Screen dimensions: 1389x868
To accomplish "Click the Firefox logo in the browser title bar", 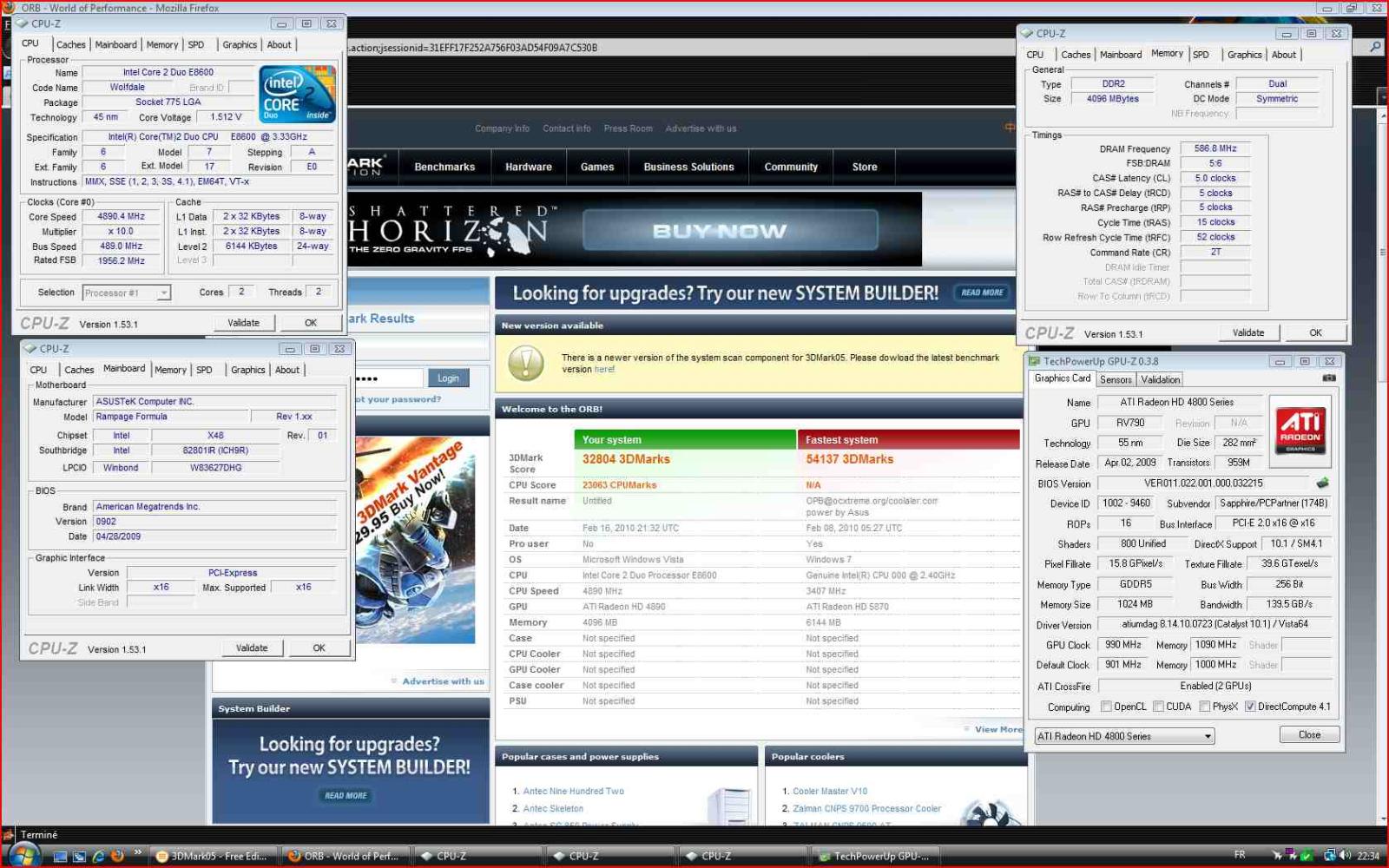I will (x=10, y=8).
